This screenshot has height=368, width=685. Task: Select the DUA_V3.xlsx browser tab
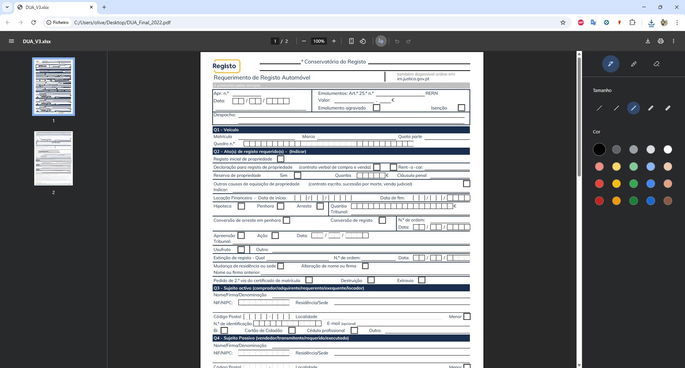tap(54, 7)
